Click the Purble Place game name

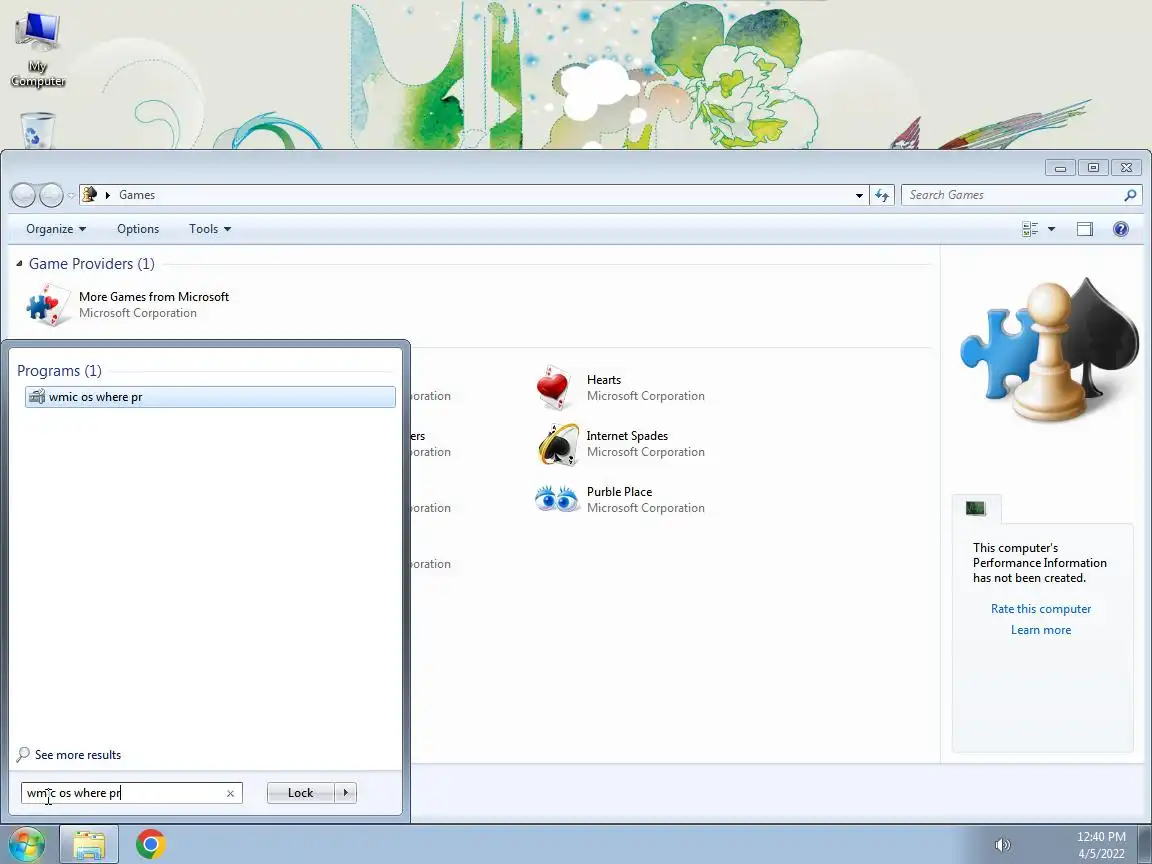pos(619,492)
